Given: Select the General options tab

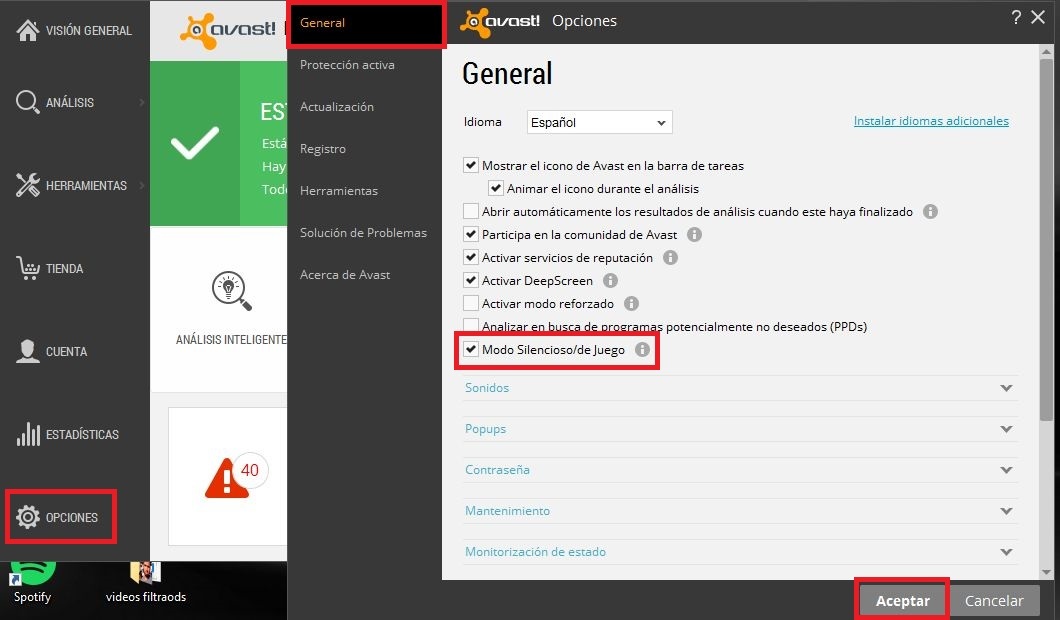Looking at the screenshot, I should pyautogui.click(x=365, y=23).
